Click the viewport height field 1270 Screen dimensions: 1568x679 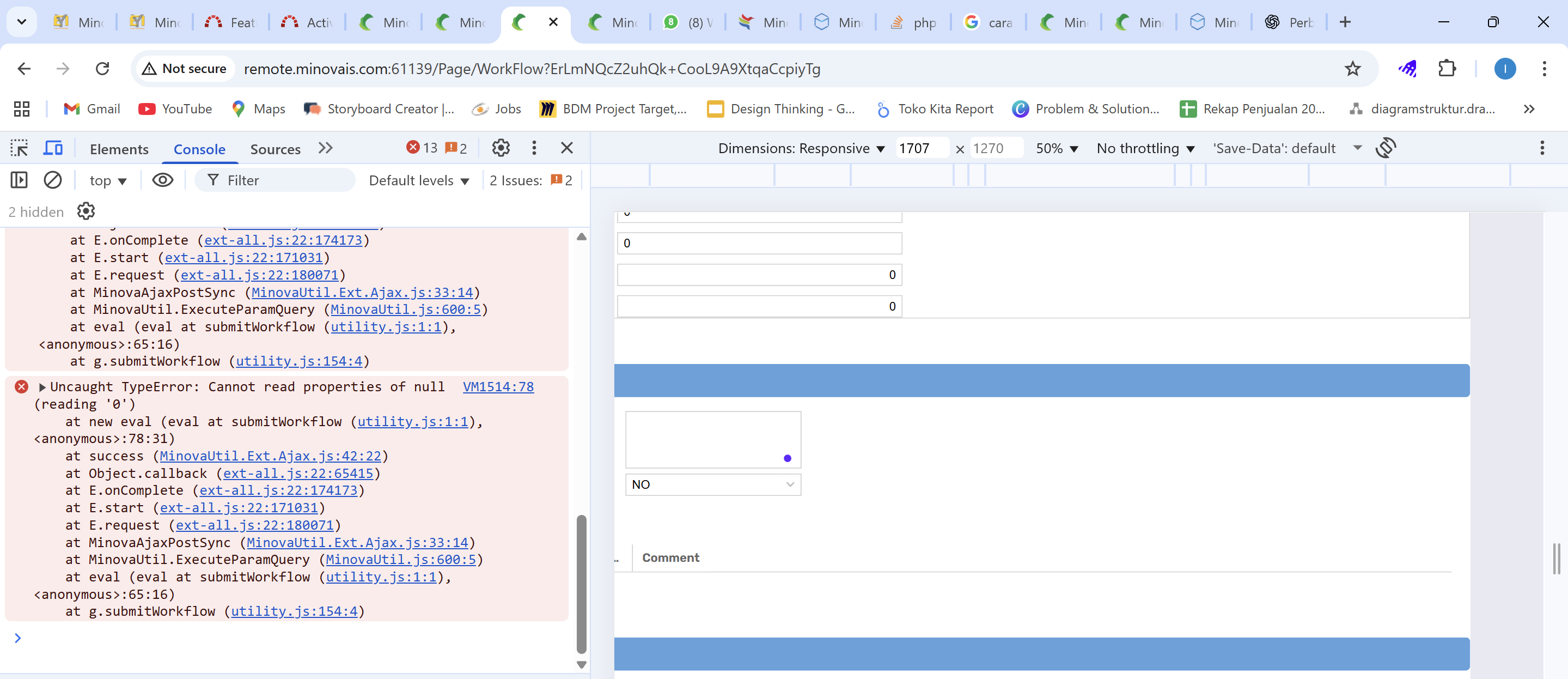coord(996,149)
